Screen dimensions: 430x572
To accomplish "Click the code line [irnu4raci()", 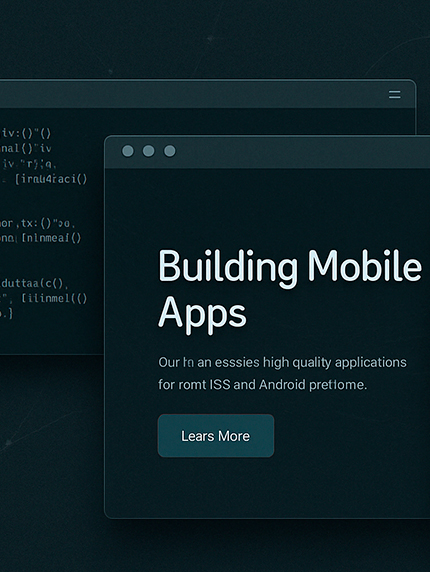I will (51, 179).
